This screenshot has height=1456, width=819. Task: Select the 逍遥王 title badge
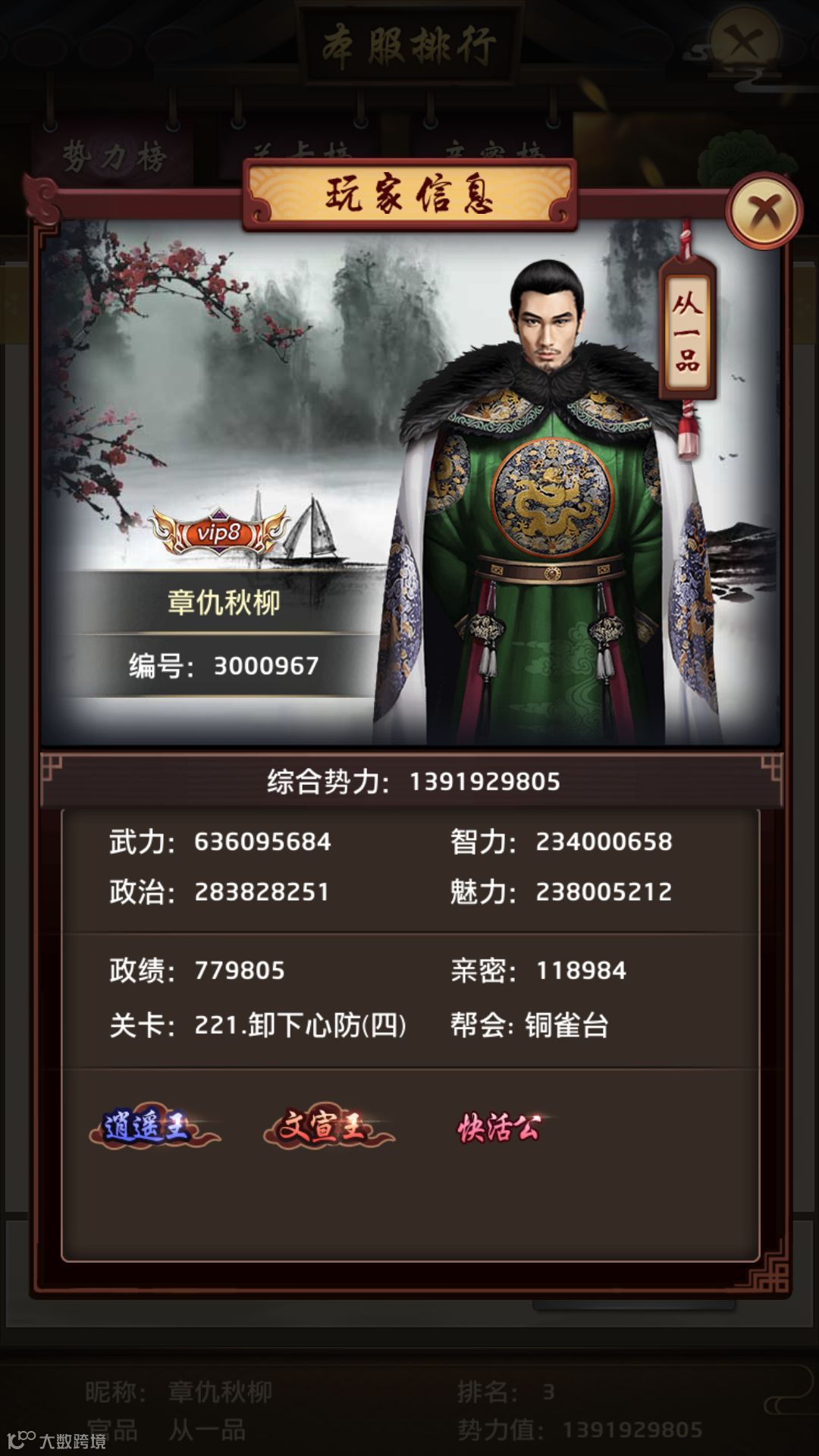coord(154,1127)
